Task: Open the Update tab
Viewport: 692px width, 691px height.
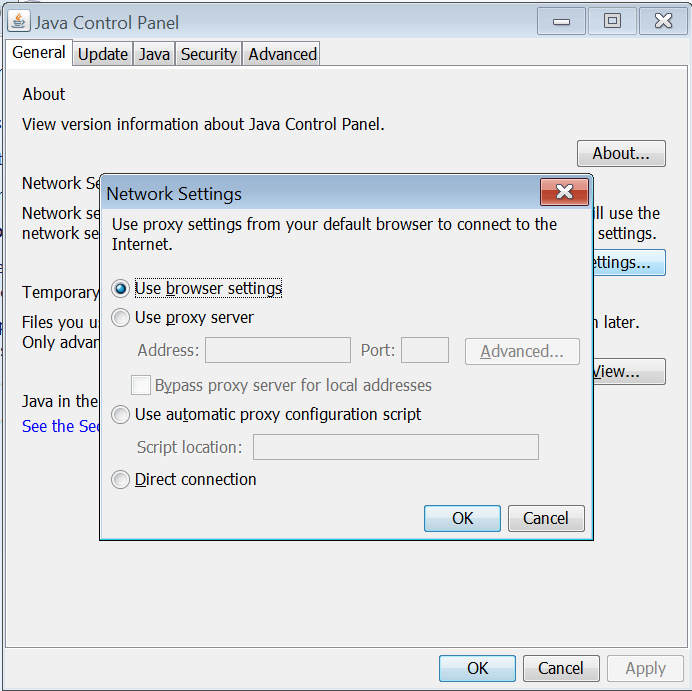Action: coord(103,54)
